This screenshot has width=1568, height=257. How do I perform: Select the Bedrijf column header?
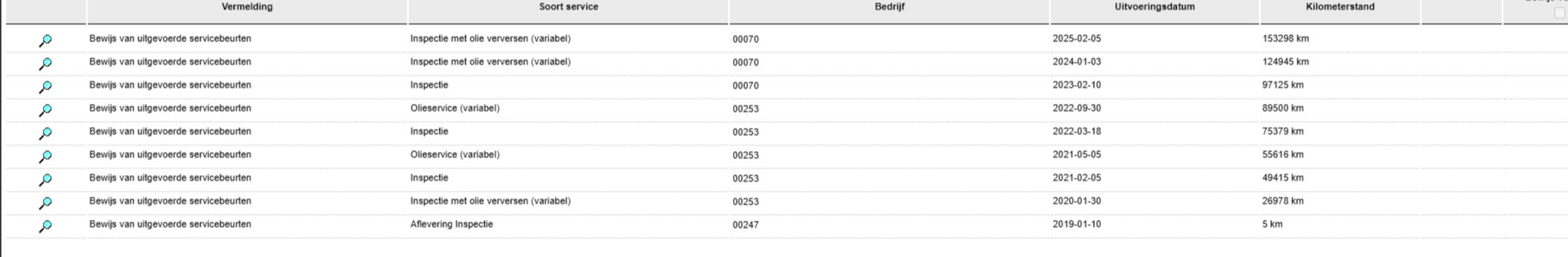(889, 7)
